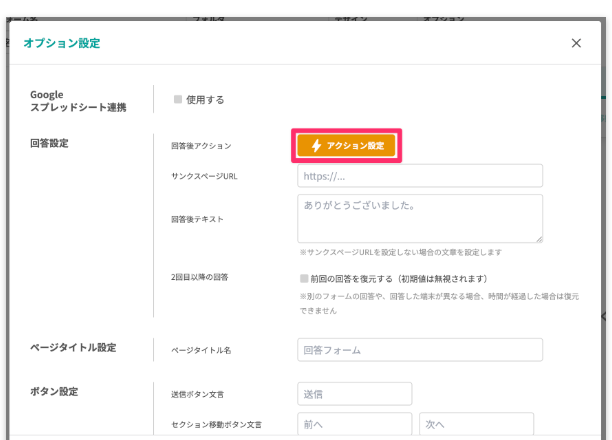This screenshot has height=440, width=612.
Task: Close the オプション設定 dialog
Action: tap(576, 43)
